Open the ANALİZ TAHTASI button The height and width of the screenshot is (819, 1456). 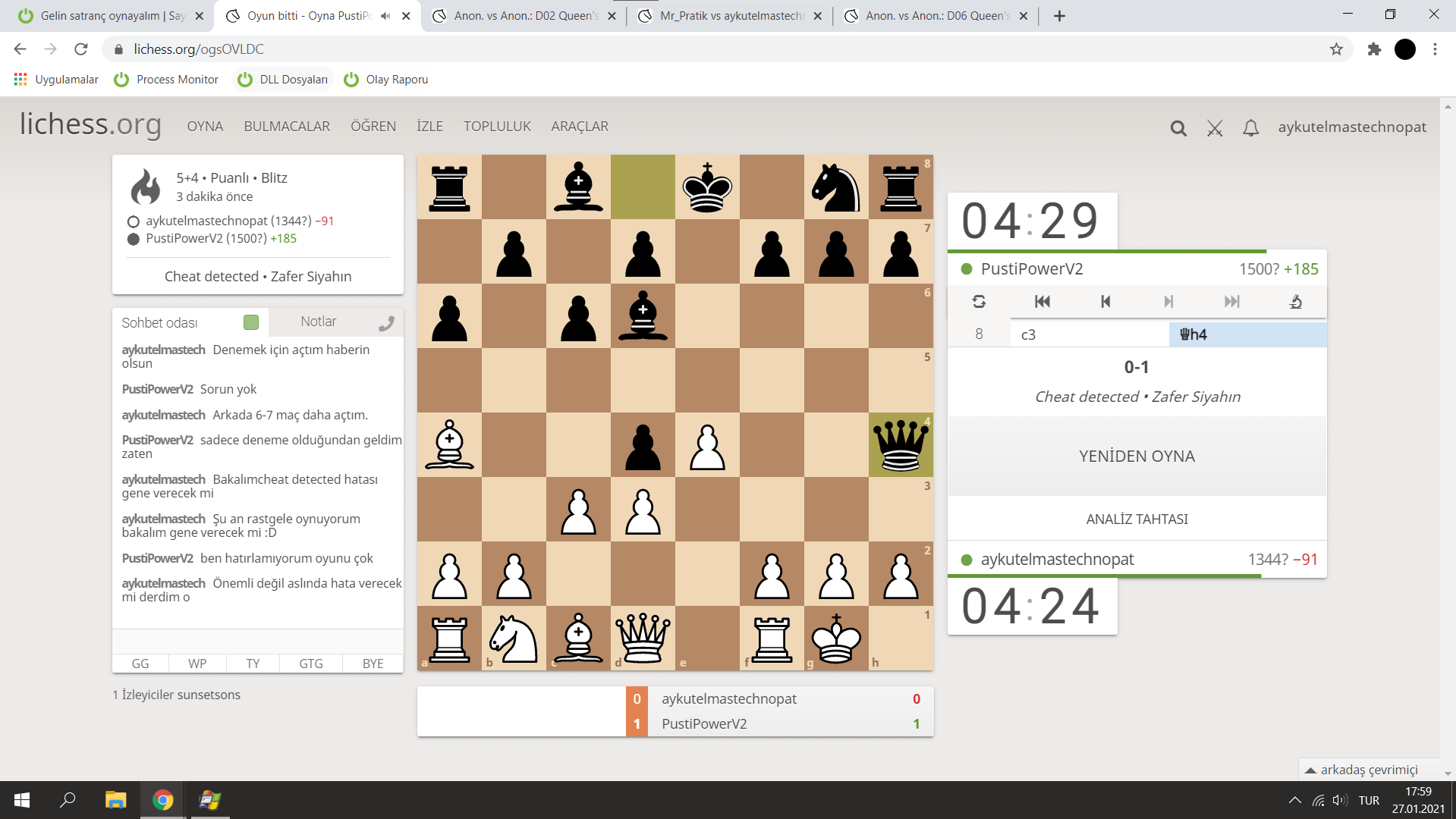tap(1137, 519)
